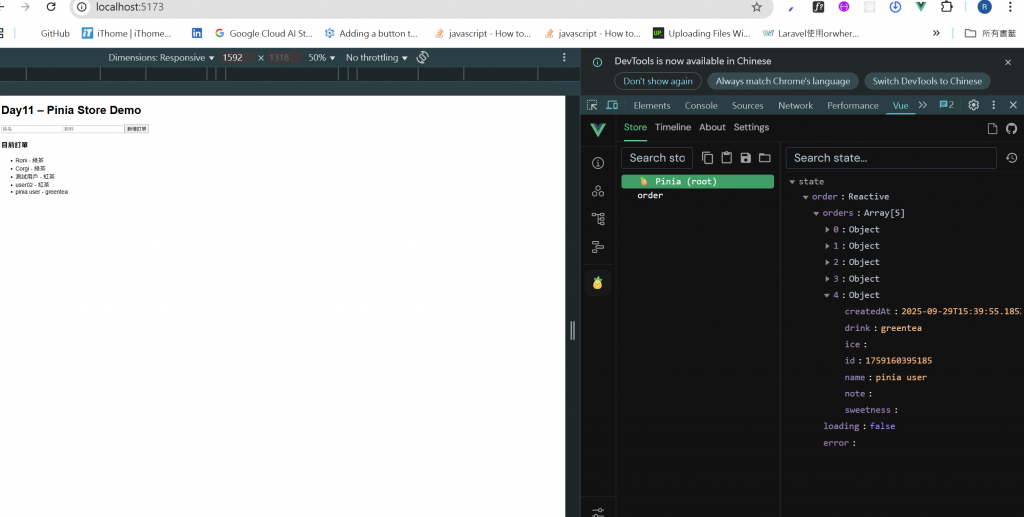Open the component tree pages icon in Vue sidebar
The height and width of the screenshot is (517, 1024).
598,219
